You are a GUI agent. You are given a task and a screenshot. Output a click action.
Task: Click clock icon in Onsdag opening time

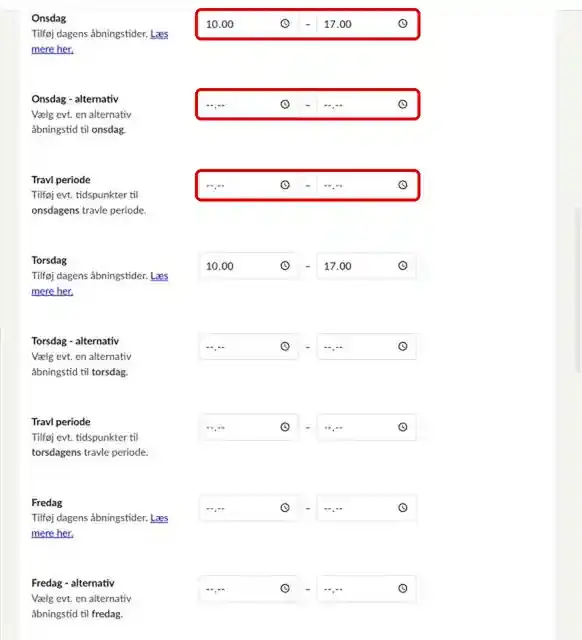285,24
